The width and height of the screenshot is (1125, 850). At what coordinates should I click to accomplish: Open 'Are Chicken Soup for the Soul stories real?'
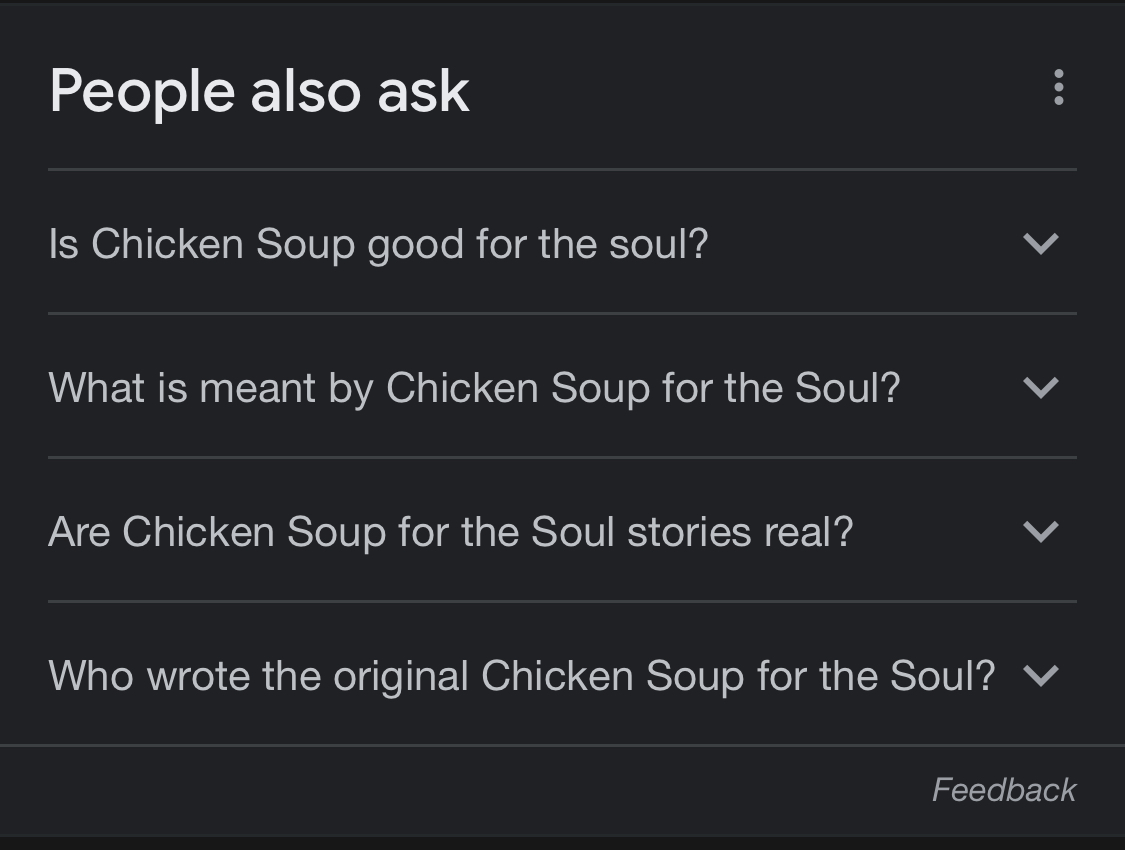[450, 532]
